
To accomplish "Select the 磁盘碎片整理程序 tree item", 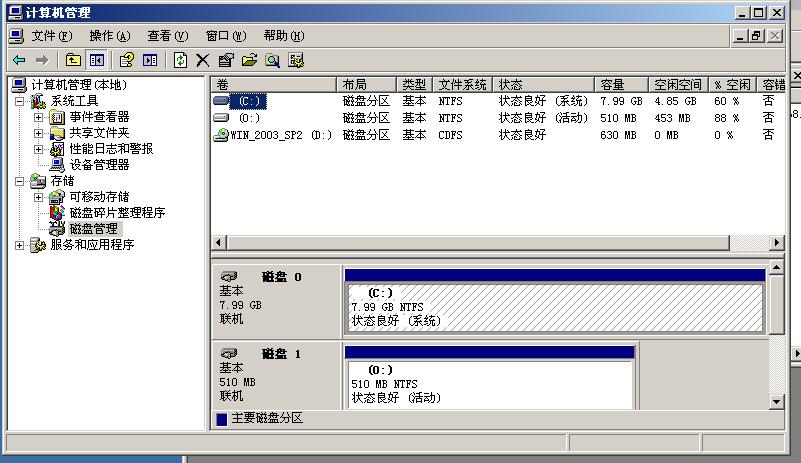I will pos(117,213).
